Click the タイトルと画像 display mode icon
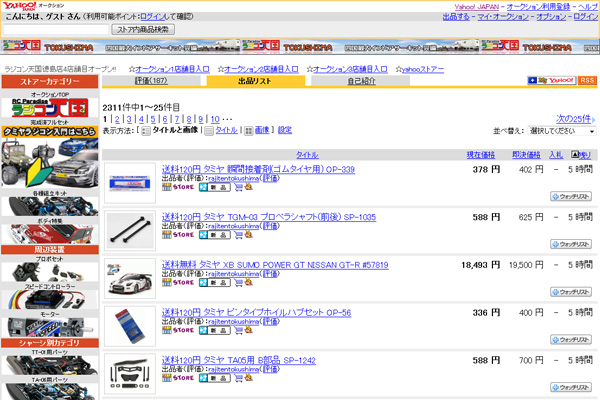Image resolution: width=600 pixels, height=400 pixels. coord(145,131)
